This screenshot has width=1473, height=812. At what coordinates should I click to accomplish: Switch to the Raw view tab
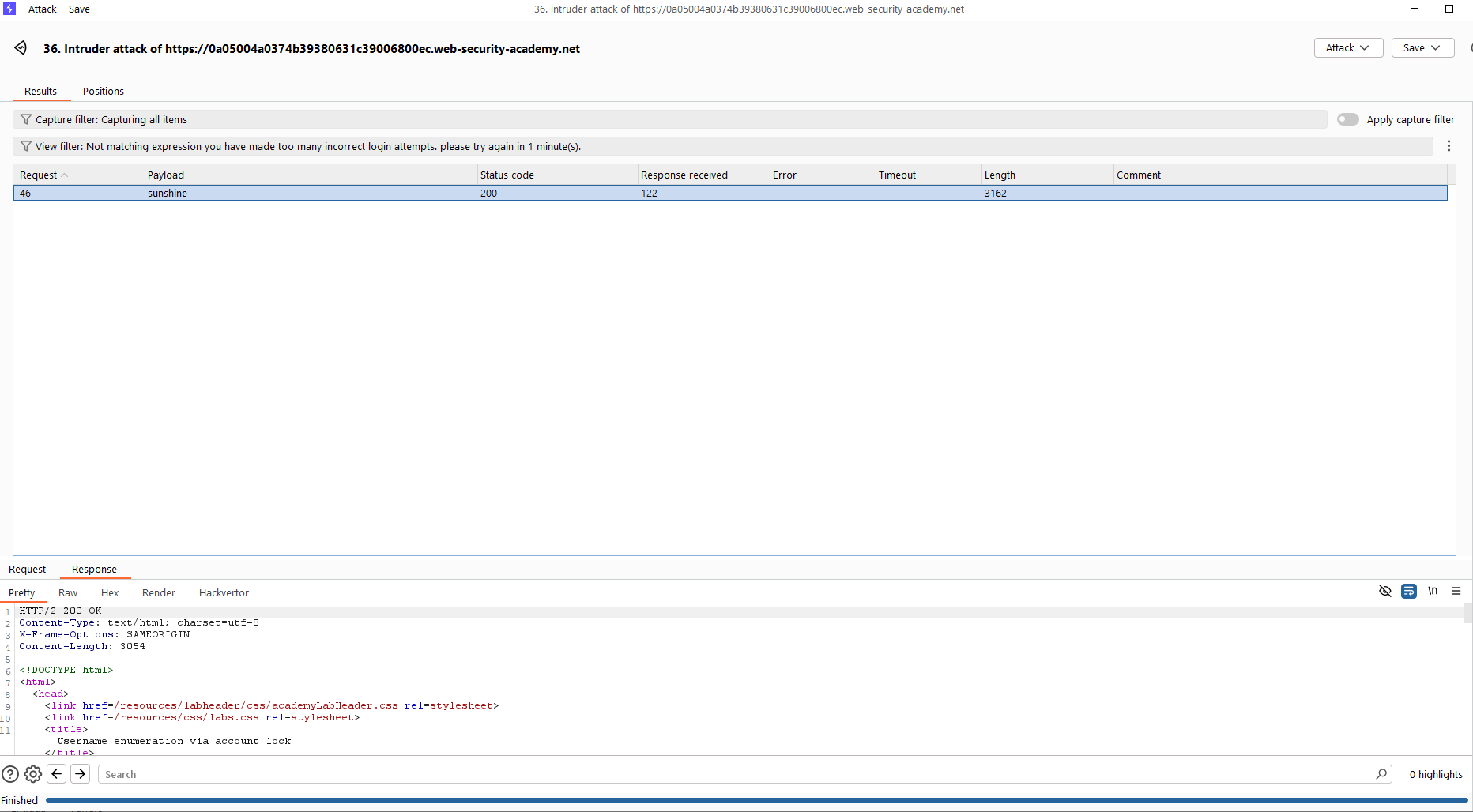click(x=68, y=592)
